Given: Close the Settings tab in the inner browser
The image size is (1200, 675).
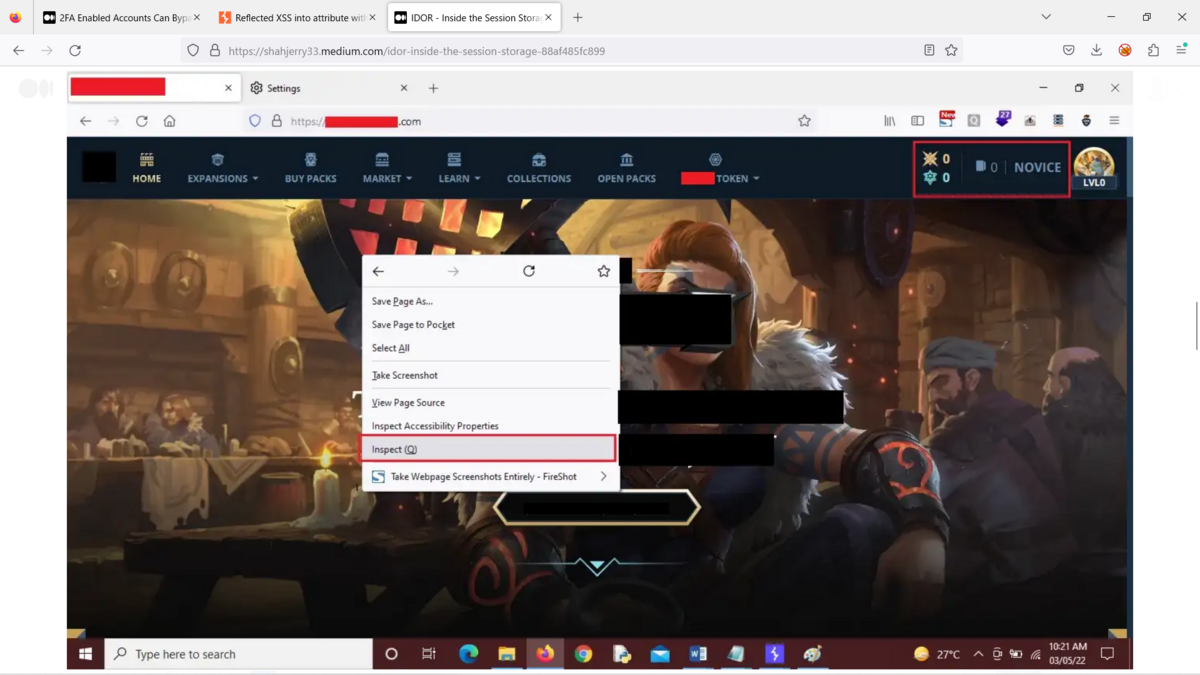Looking at the screenshot, I should coord(404,88).
